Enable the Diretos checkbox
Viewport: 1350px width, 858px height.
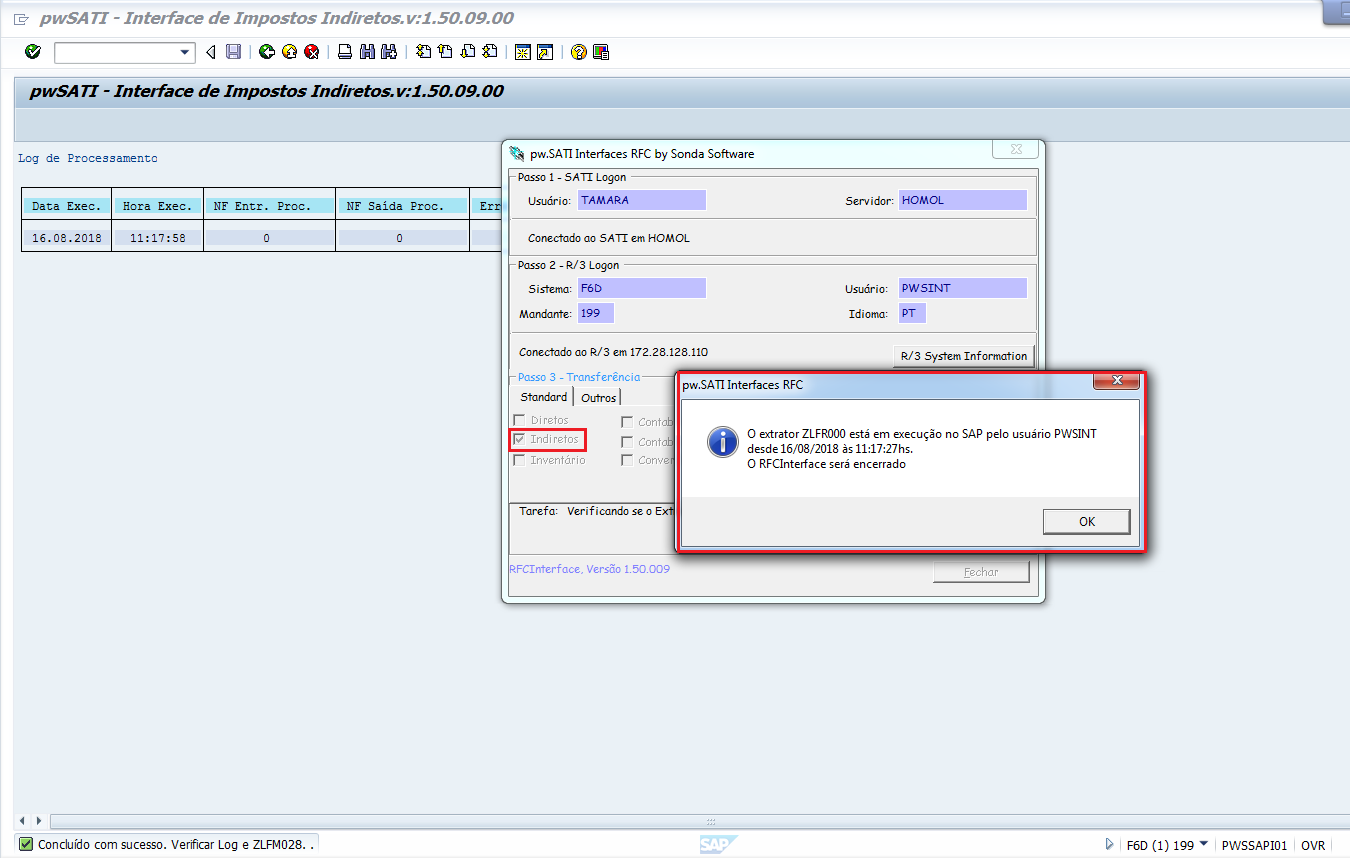pos(519,421)
